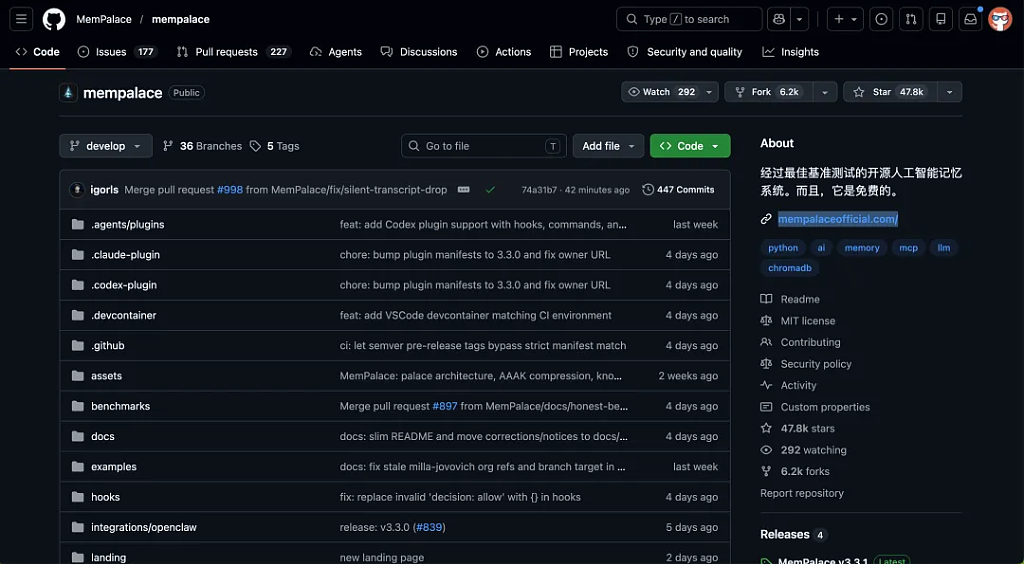The image size is (1024, 564).
Task: Open the docs folder
Action: (103, 437)
